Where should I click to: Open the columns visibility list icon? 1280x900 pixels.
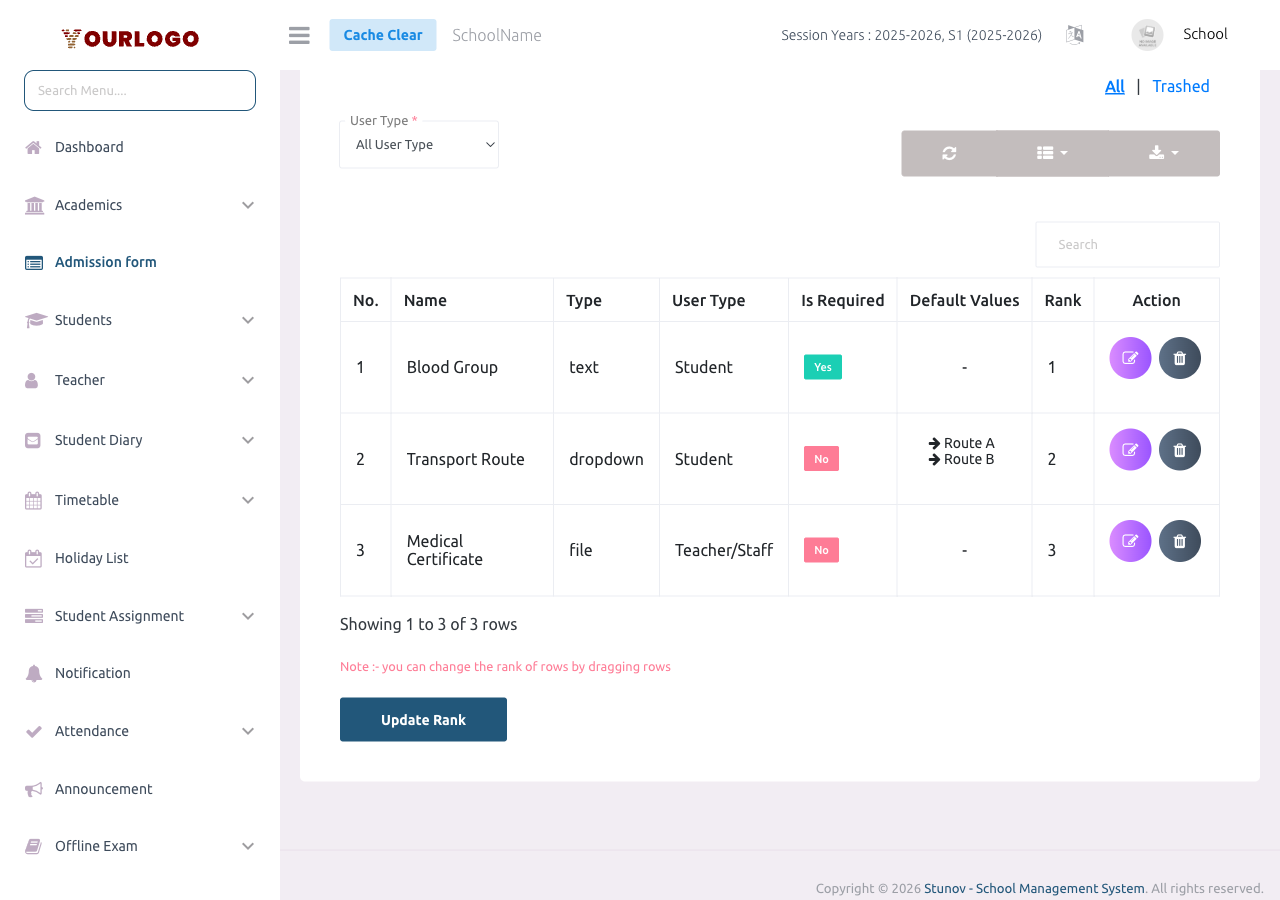pyautogui.click(x=1051, y=153)
